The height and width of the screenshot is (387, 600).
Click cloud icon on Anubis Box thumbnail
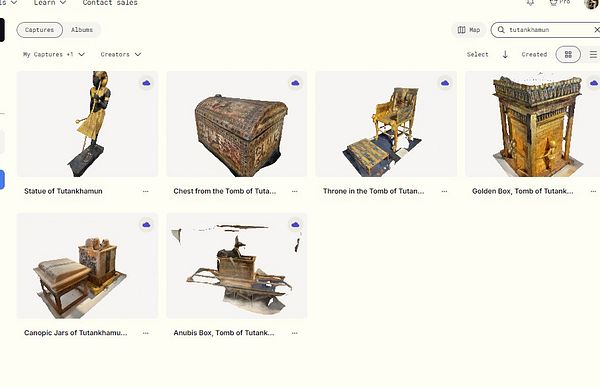pos(295,225)
